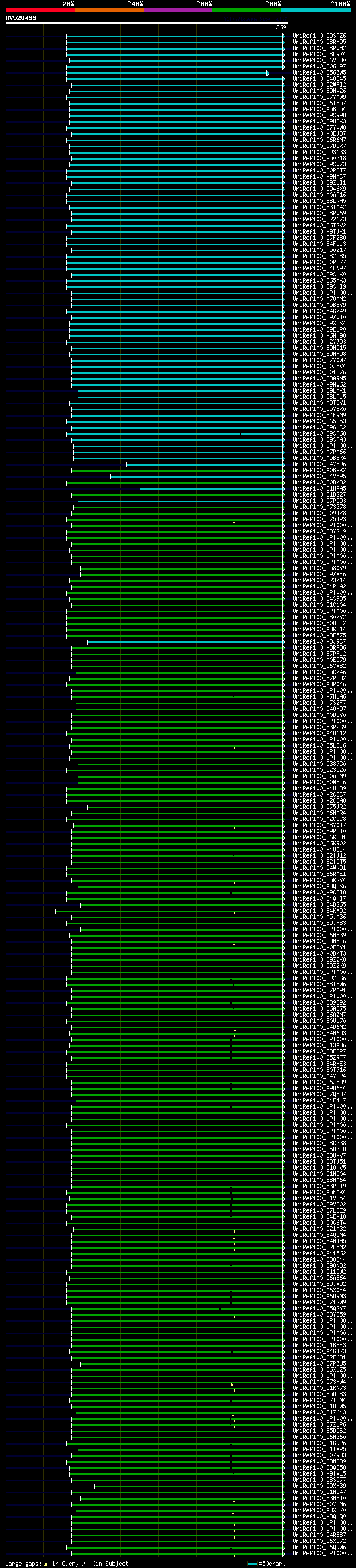Select the label UniRef100_C1BS27
The width and height of the screenshot is (356, 1568).
[319, 494]
